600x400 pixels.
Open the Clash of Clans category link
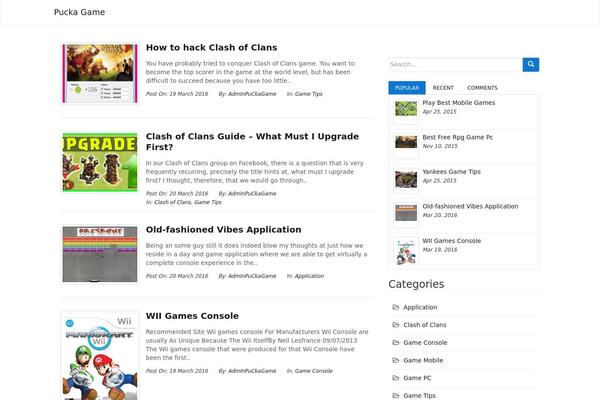[425, 325]
